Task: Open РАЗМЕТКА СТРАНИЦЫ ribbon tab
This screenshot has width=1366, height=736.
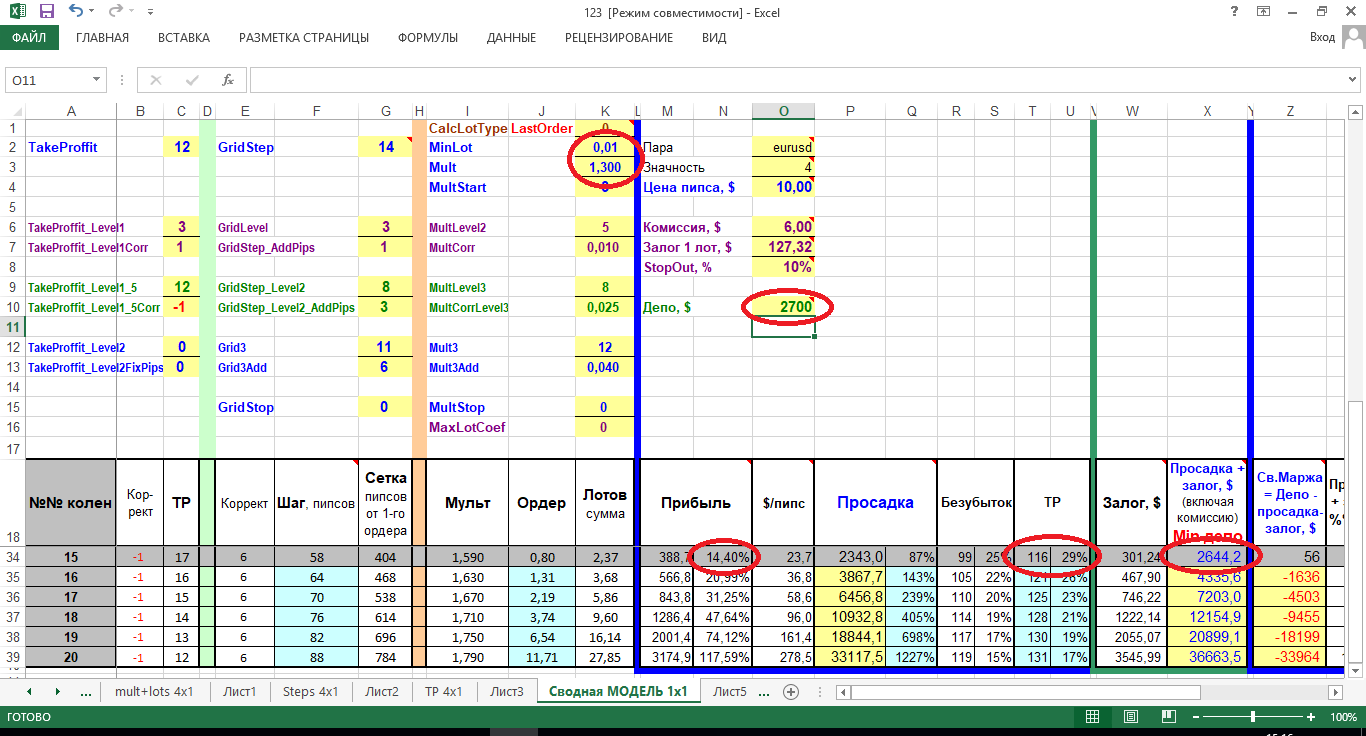Action: point(304,38)
